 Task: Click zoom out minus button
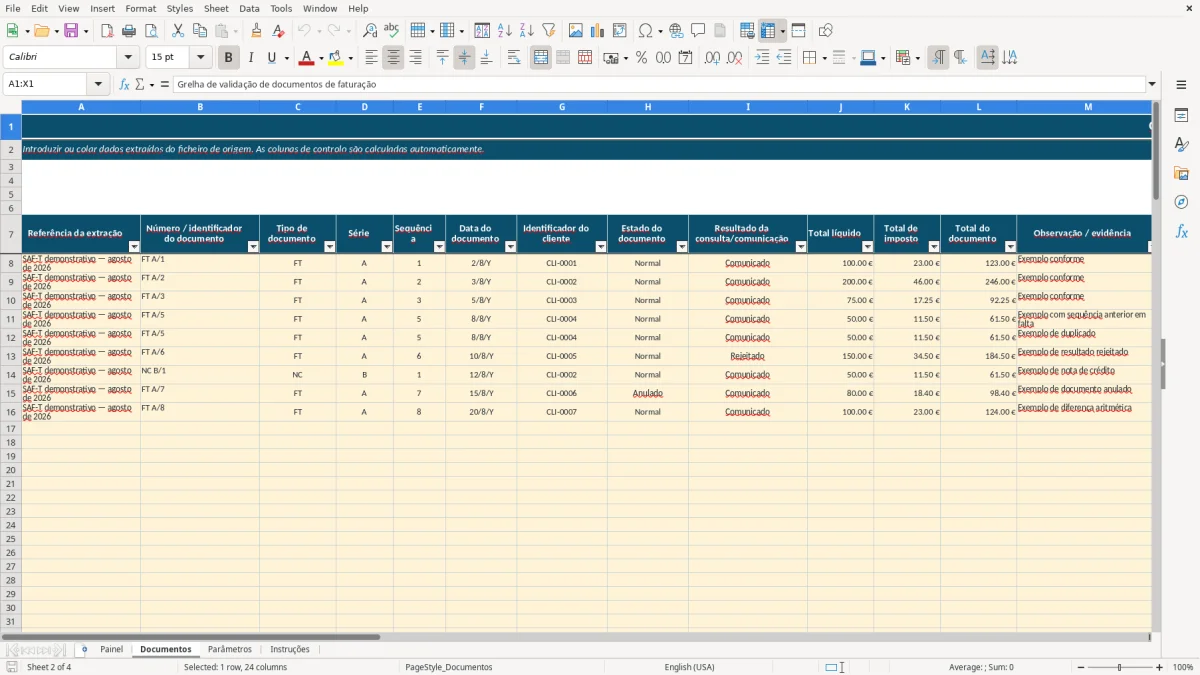tap(1081, 667)
